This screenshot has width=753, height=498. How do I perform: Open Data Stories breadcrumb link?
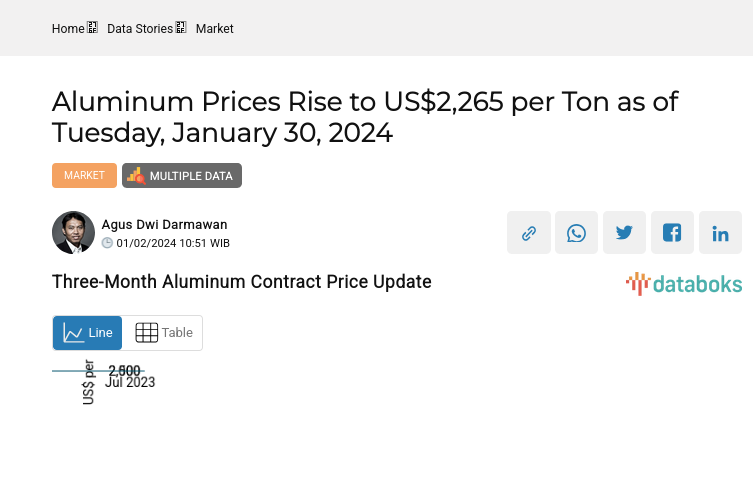[140, 29]
